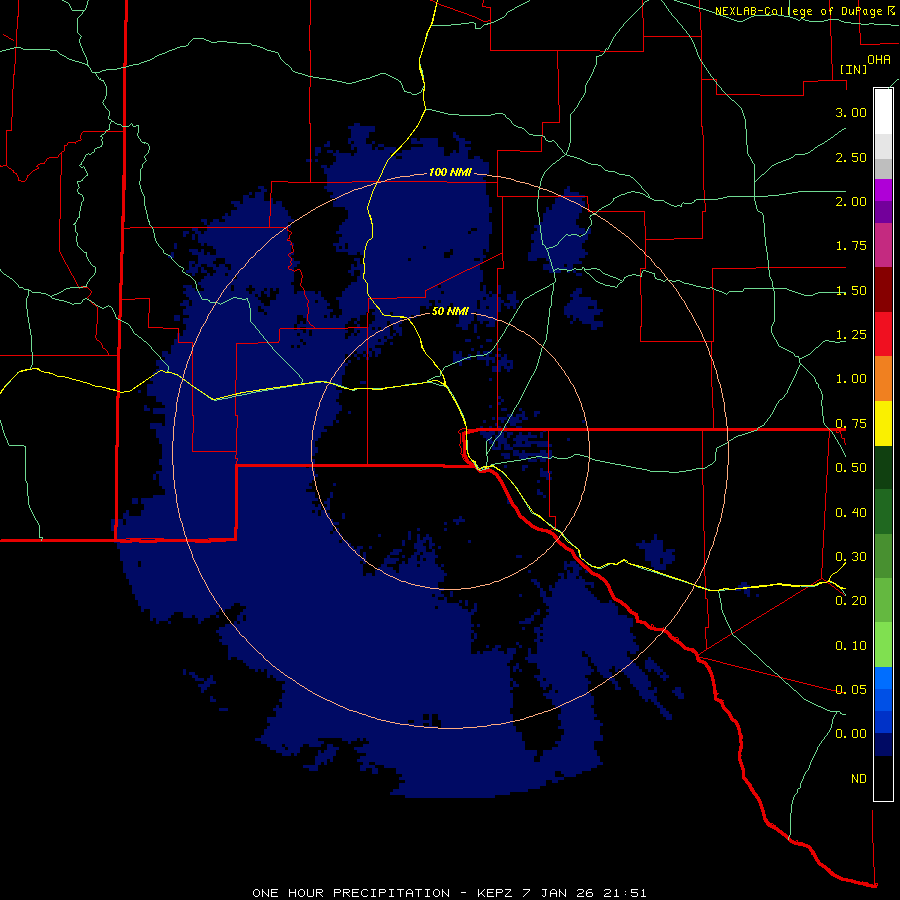
Task: Select the white swatch atop the legend
Action: 883,111
